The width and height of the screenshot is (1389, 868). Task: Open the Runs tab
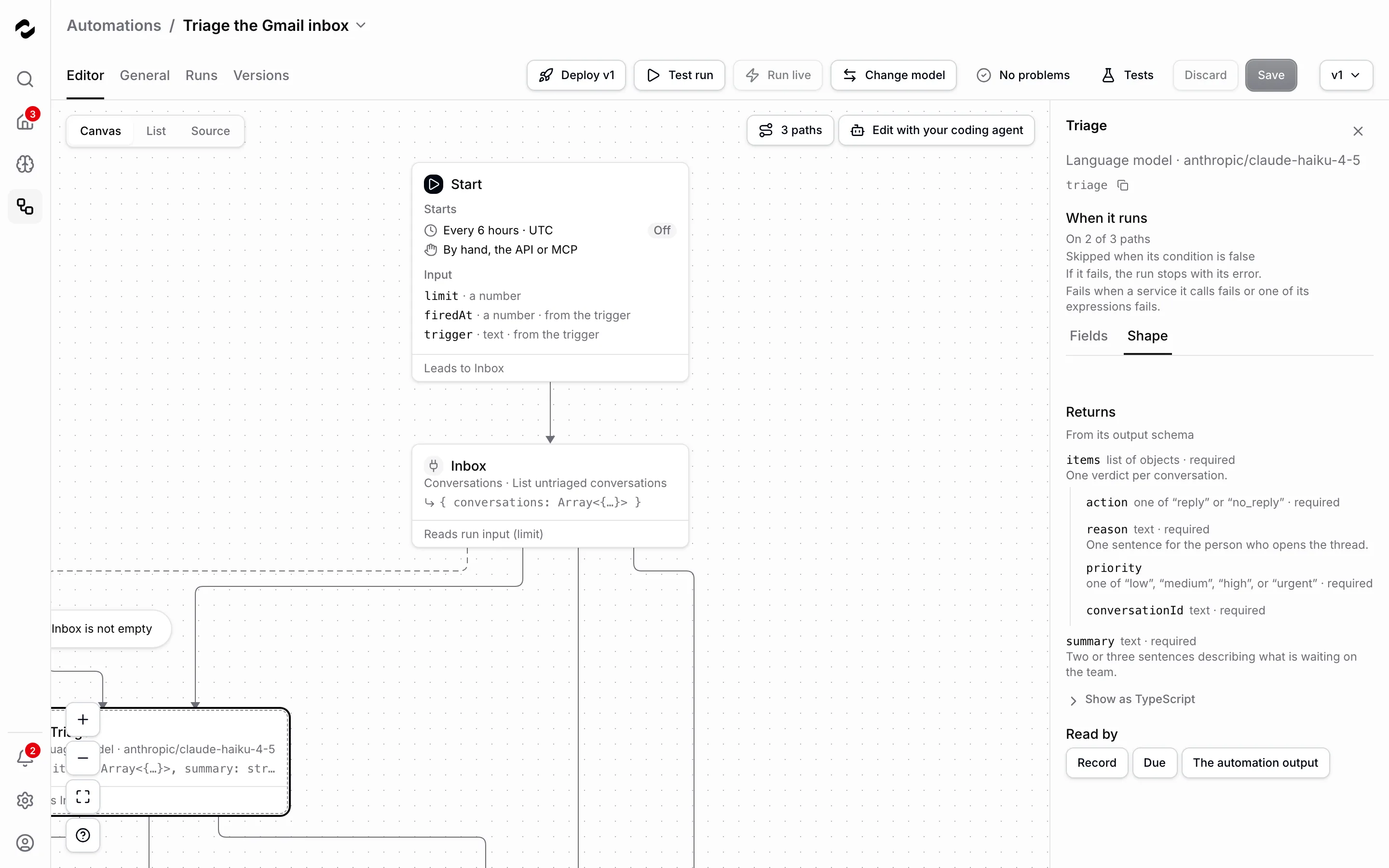pos(201,75)
